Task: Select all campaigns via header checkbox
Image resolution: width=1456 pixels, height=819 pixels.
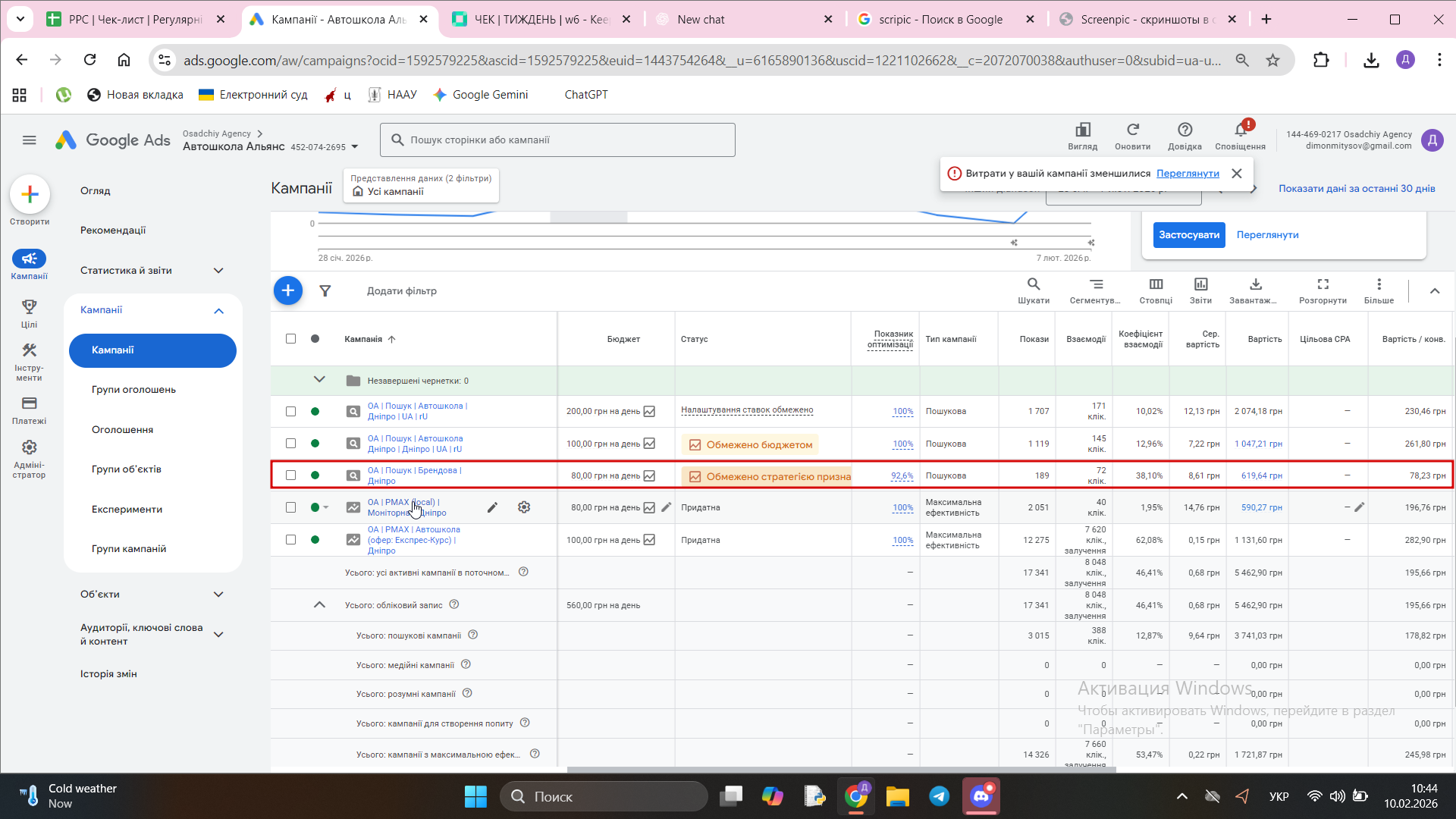Action: point(290,339)
